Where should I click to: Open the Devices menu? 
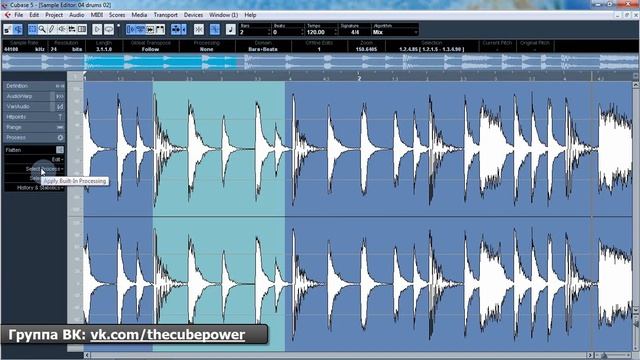[193, 15]
